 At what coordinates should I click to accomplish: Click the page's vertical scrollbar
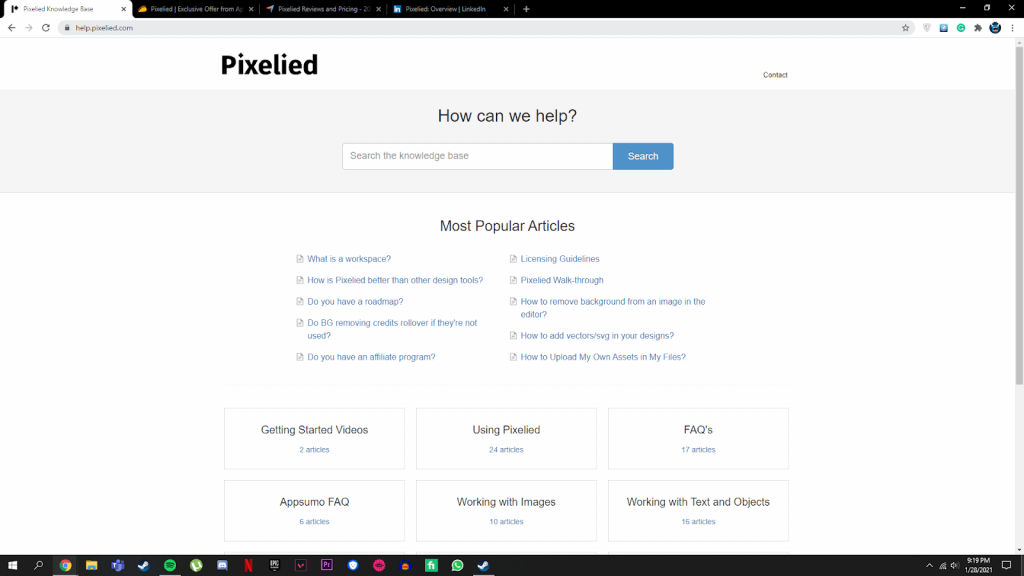(1019, 216)
